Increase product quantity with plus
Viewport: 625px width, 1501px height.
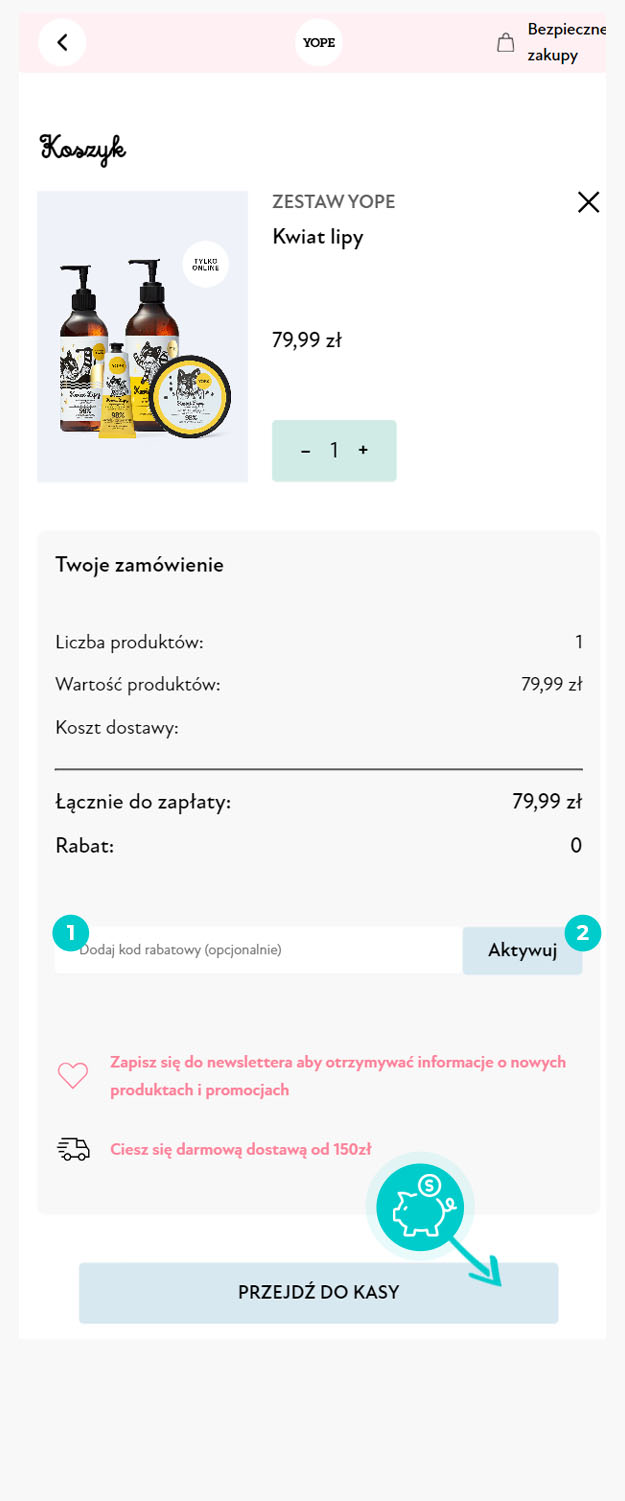pos(363,451)
